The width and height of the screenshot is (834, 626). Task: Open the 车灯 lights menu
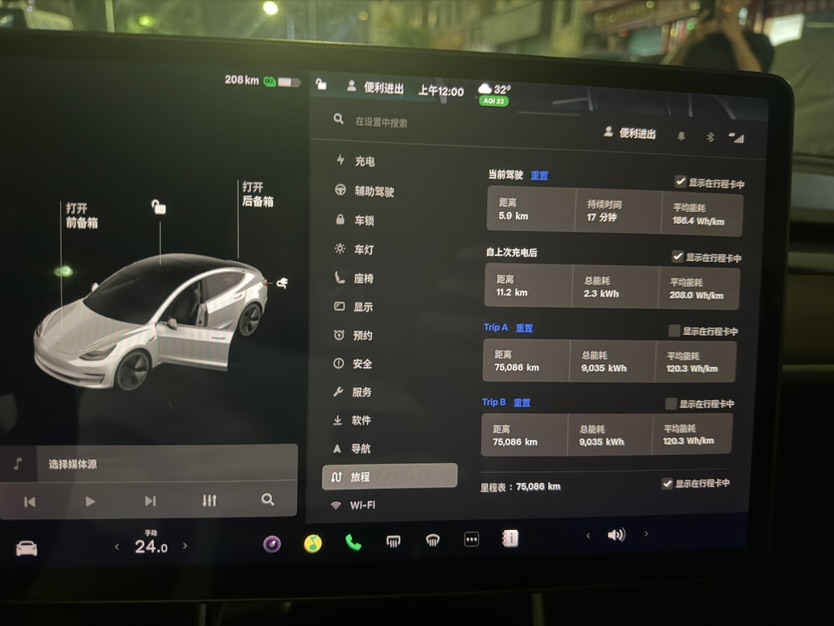[354, 249]
